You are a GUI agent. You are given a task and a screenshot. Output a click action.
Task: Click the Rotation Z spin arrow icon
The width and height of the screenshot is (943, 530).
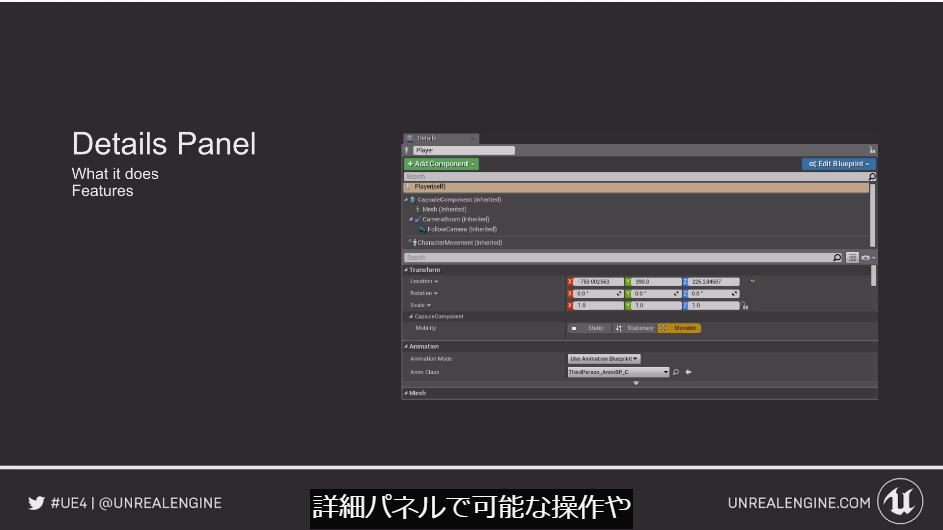pyautogui.click(x=734, y=294)
